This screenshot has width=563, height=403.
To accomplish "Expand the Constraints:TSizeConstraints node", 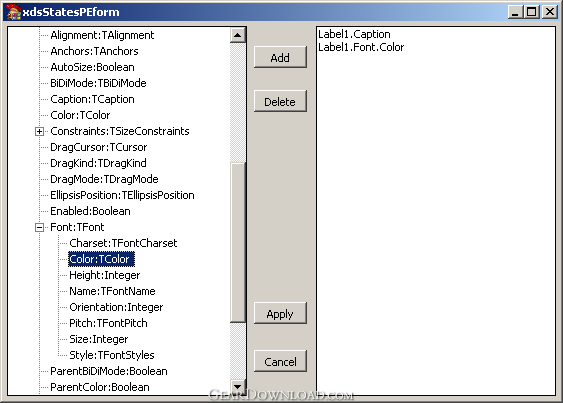I will click(39, 131).
